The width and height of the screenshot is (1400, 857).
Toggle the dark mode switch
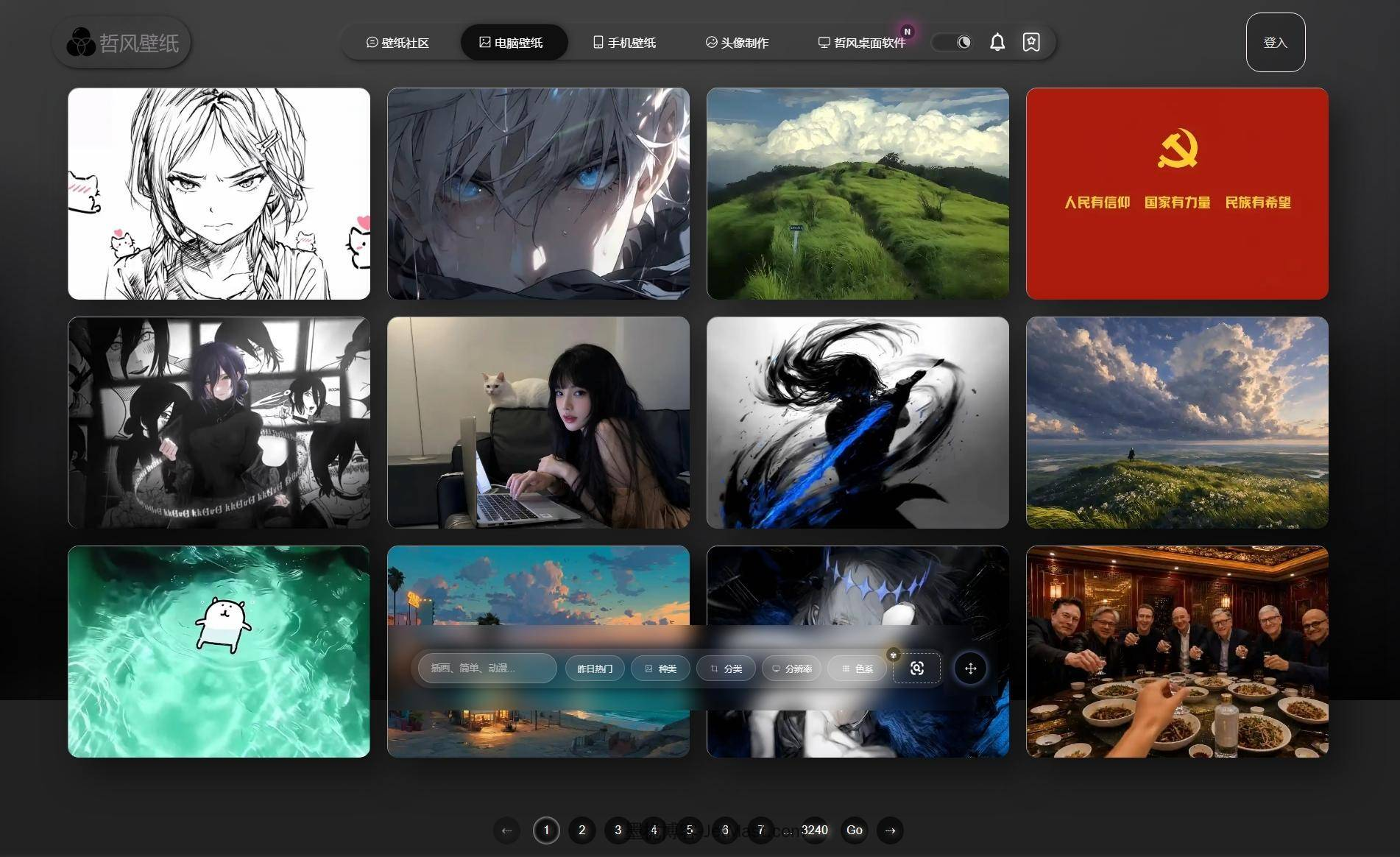(952, 42)
